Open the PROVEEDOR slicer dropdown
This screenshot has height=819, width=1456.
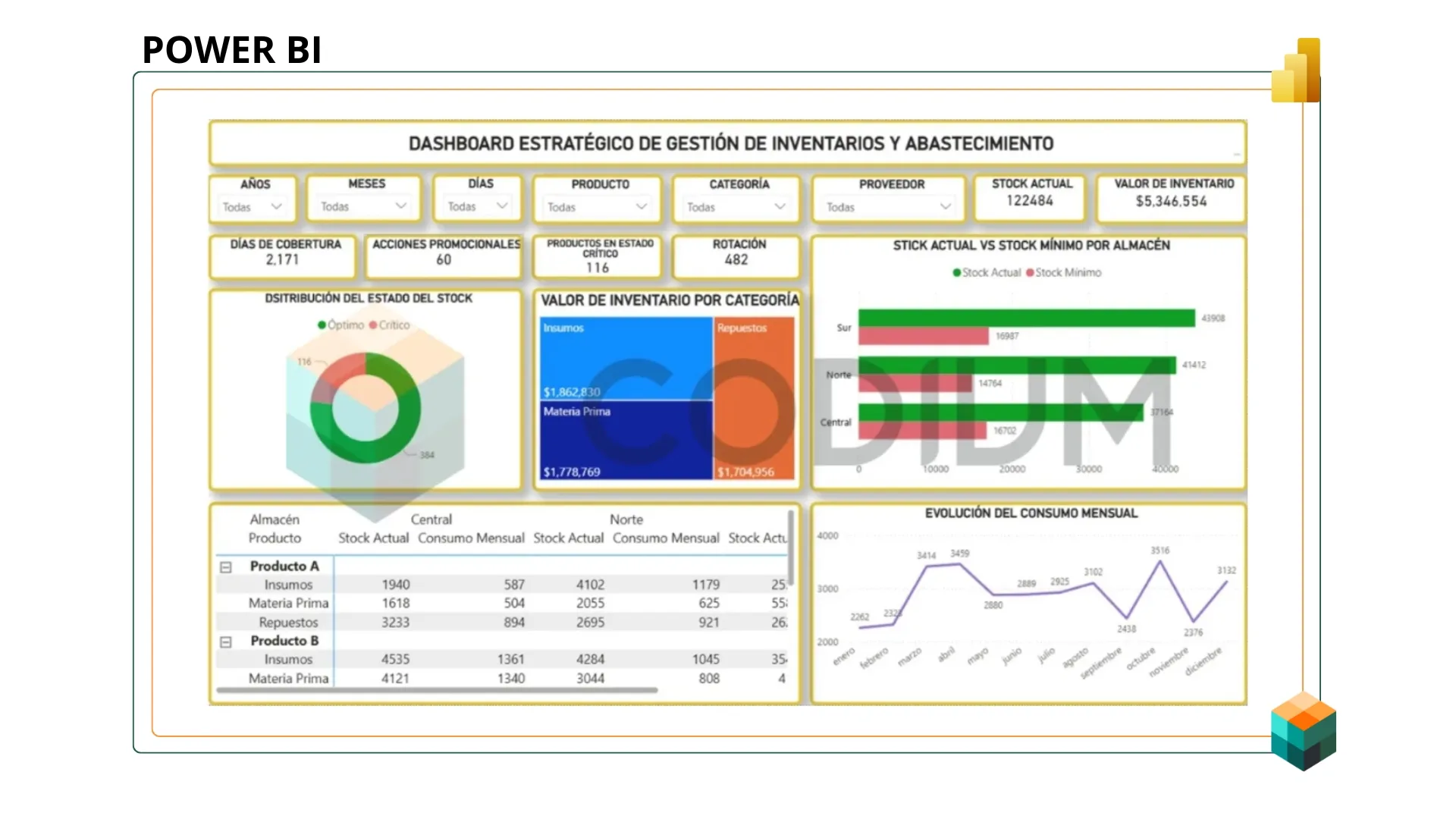888,206
